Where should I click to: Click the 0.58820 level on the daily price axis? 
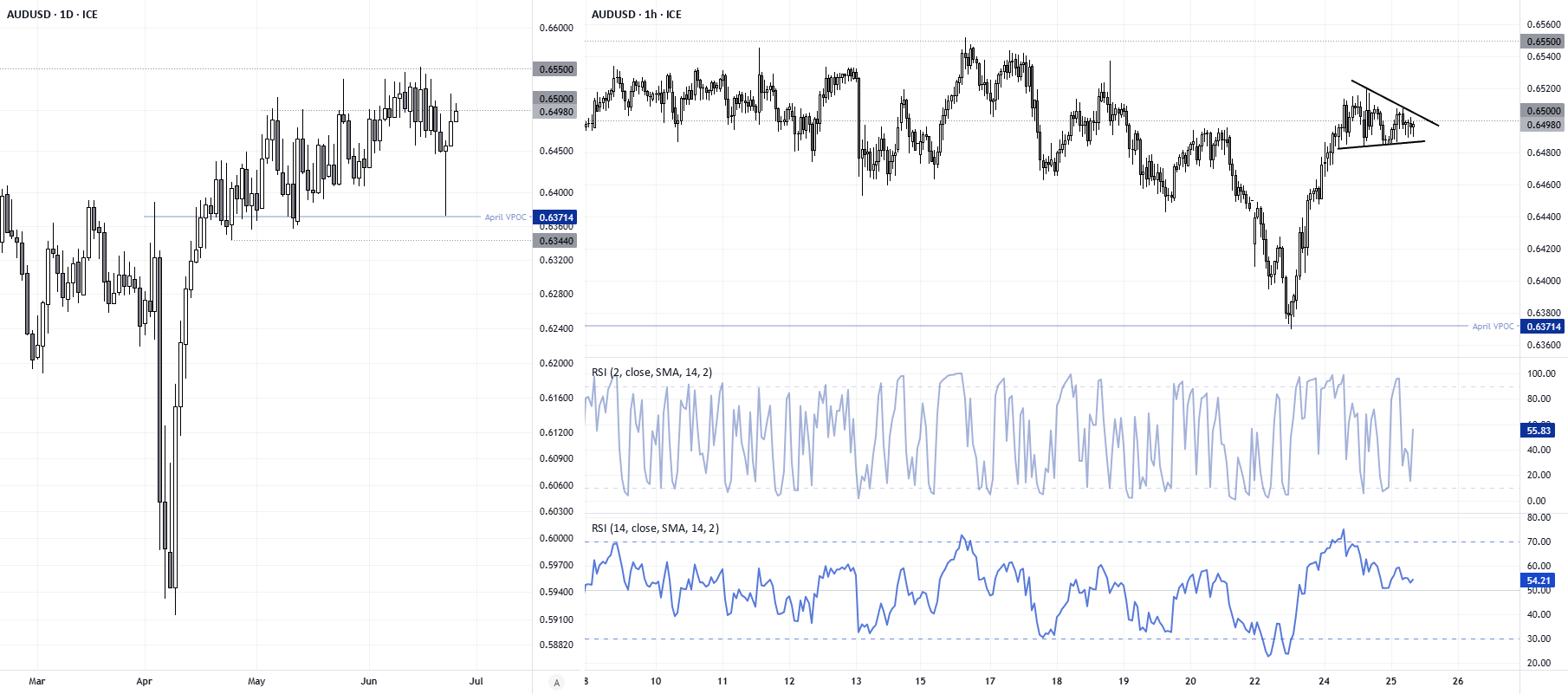point(556,645)
